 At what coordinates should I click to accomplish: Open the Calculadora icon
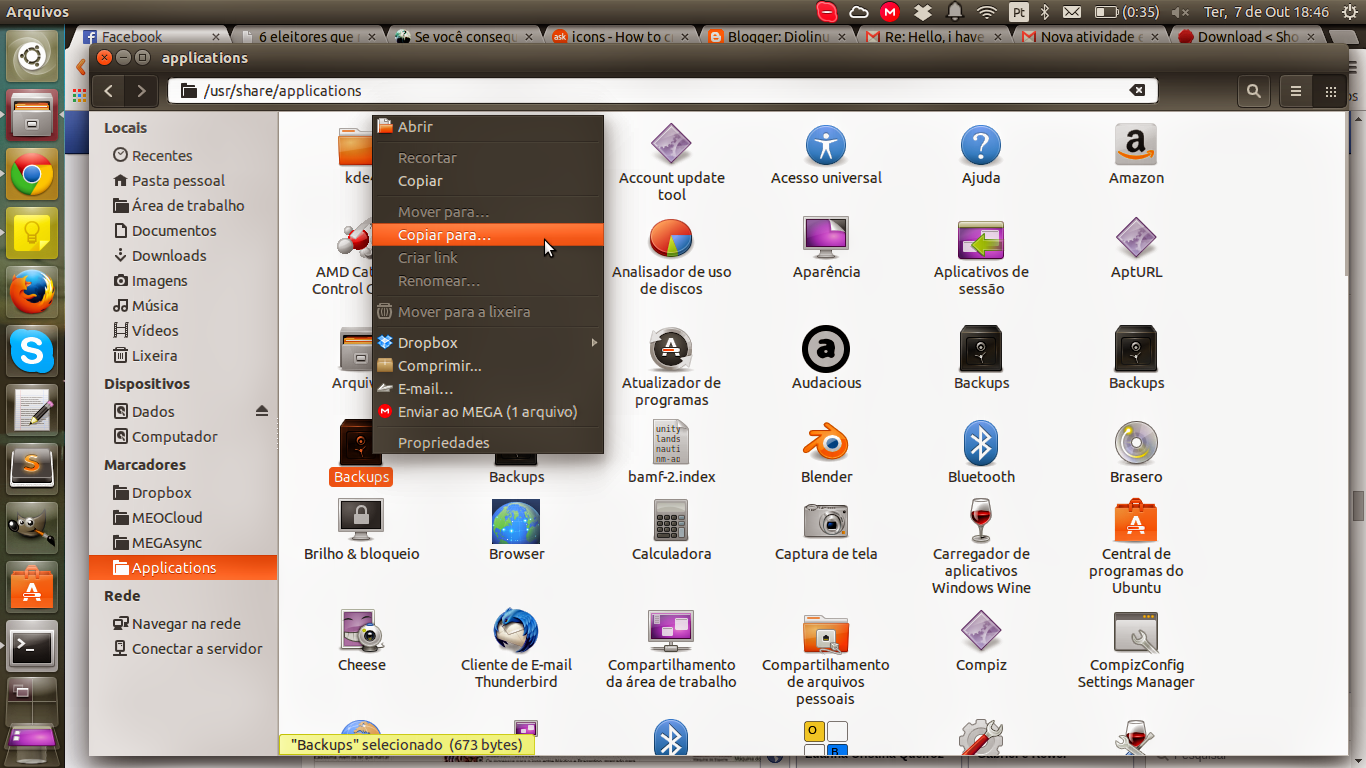(x=671, y=520)
